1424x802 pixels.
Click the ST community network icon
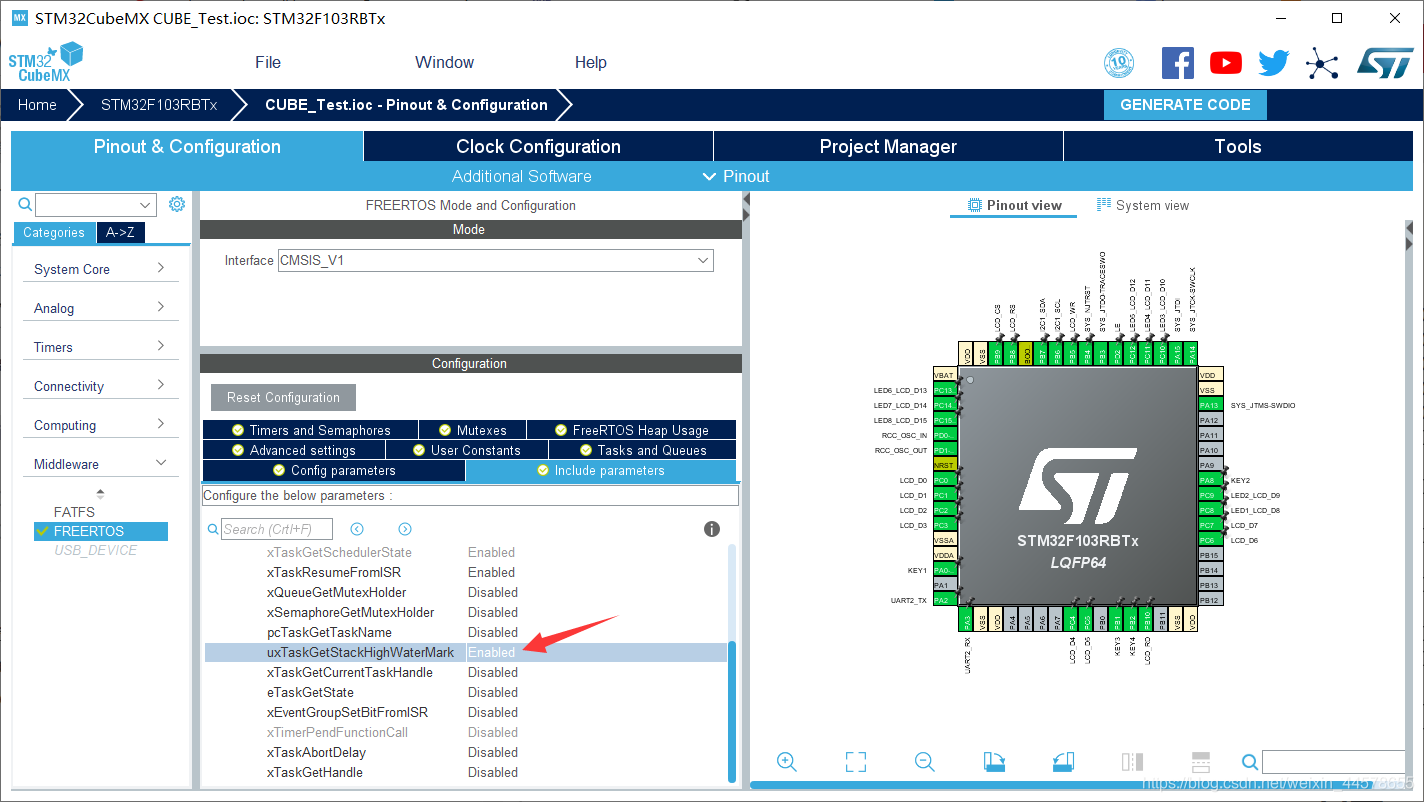coord(1322,64)
